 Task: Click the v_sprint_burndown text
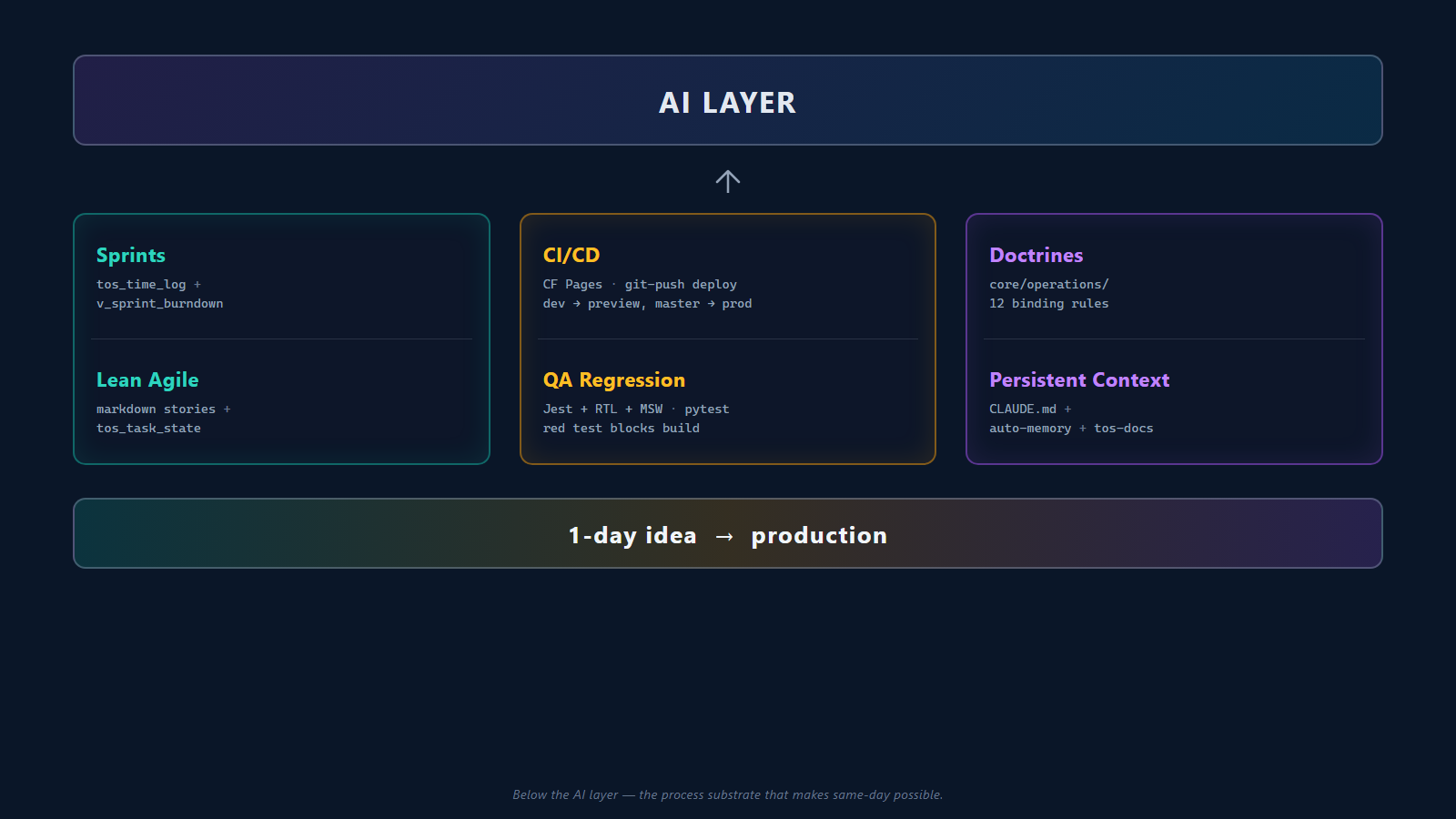pos(159,304)
